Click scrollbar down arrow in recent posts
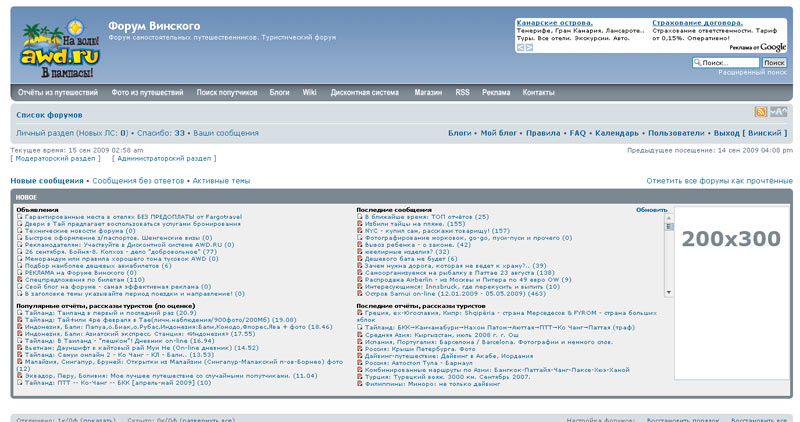The image size is (800, 422). pos(669,293)
